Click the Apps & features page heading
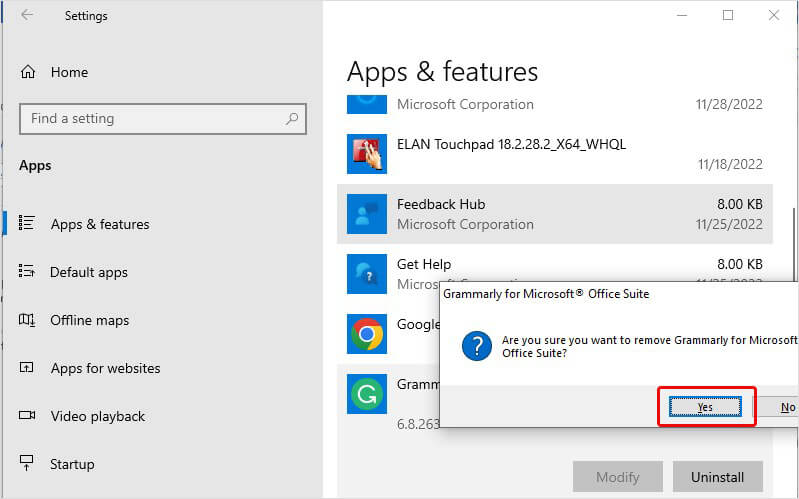Viewport: 799px width, 499px height. tap(442, 71)
